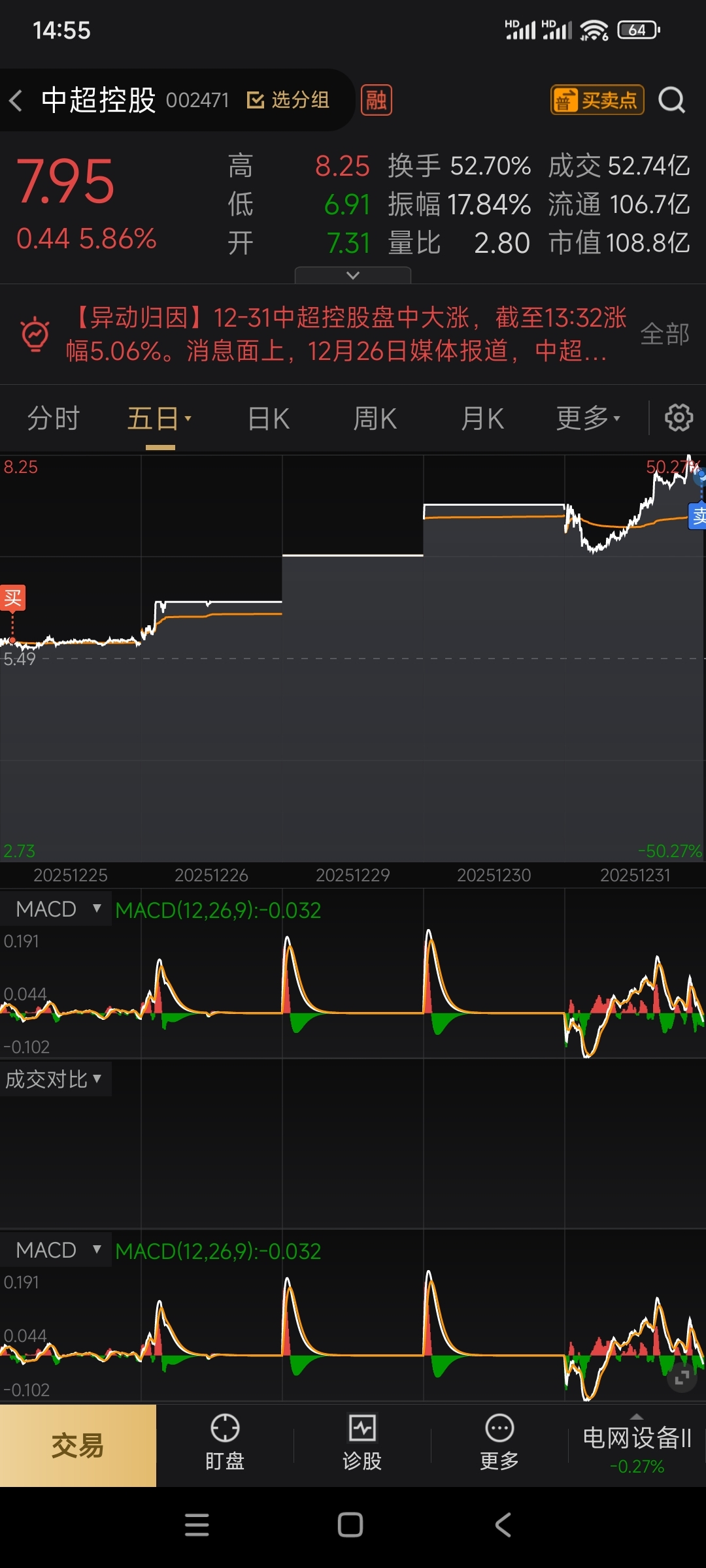The image size is (706, 1568).
Task: Tap the blue 卖 marker on the chart
Action: [698, 516]
